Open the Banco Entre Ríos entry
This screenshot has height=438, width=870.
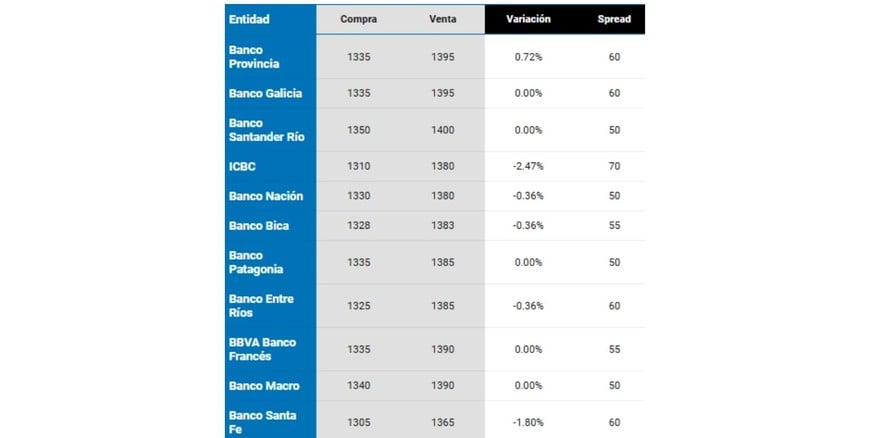pos(261,306)
